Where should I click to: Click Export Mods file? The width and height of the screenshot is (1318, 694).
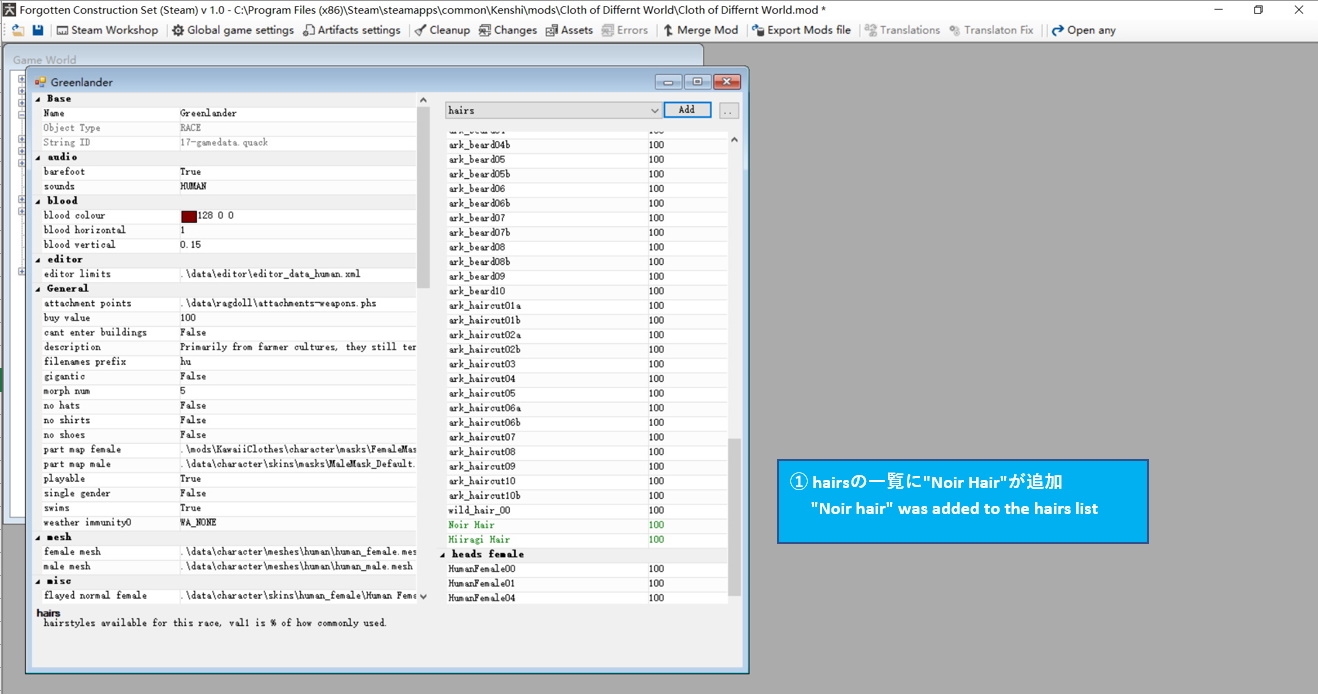(801, 30)
